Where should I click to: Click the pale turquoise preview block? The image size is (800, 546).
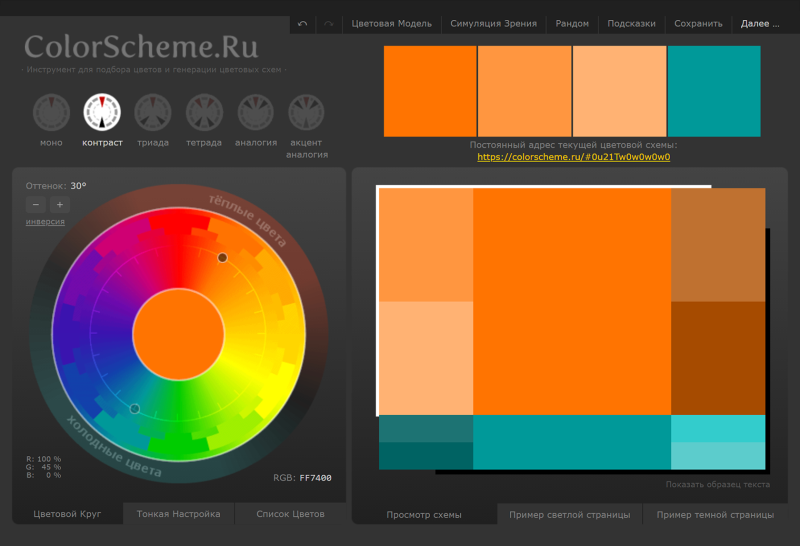point(718,456)
